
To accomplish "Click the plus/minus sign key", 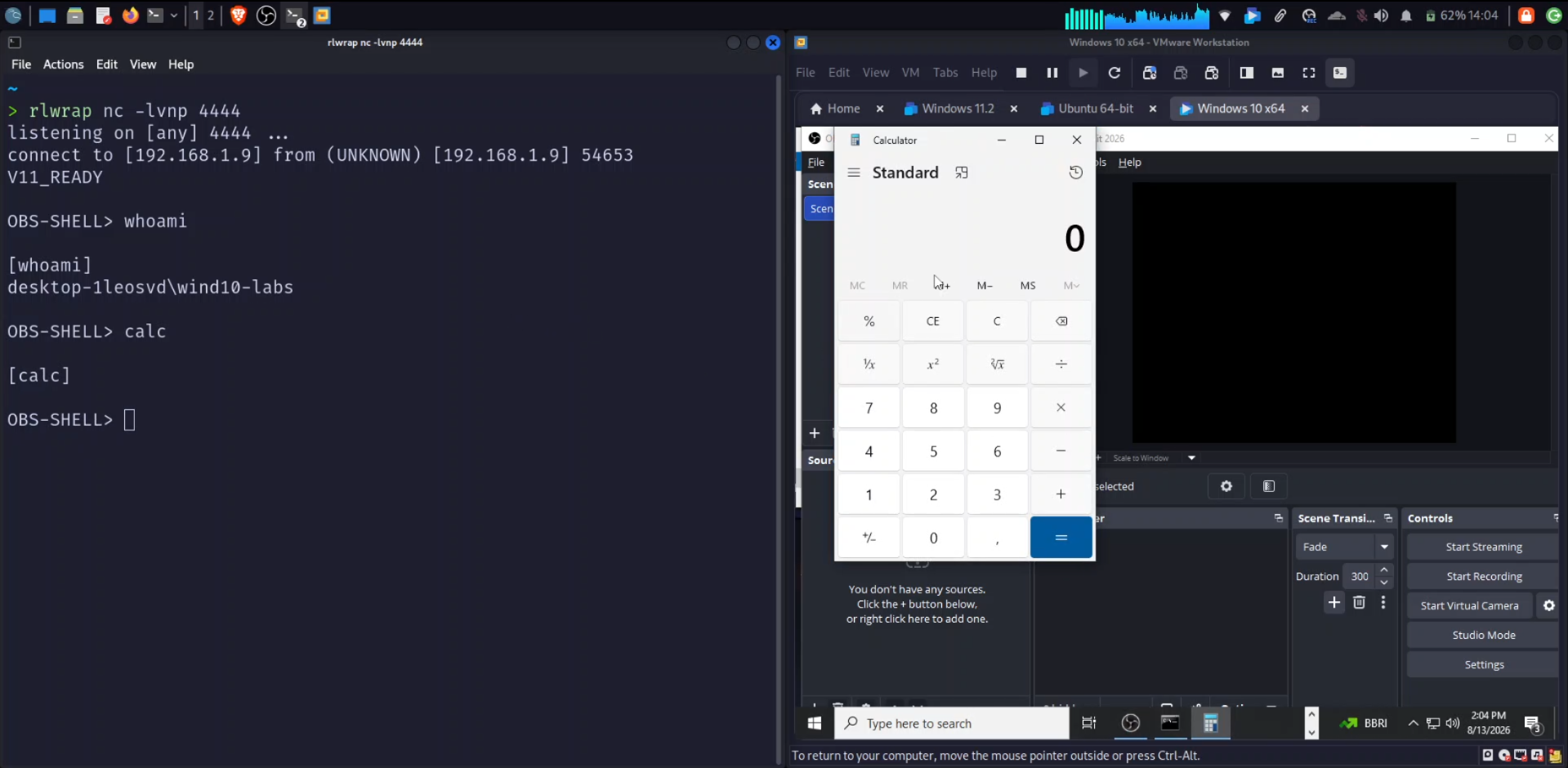I will (869, 538).
